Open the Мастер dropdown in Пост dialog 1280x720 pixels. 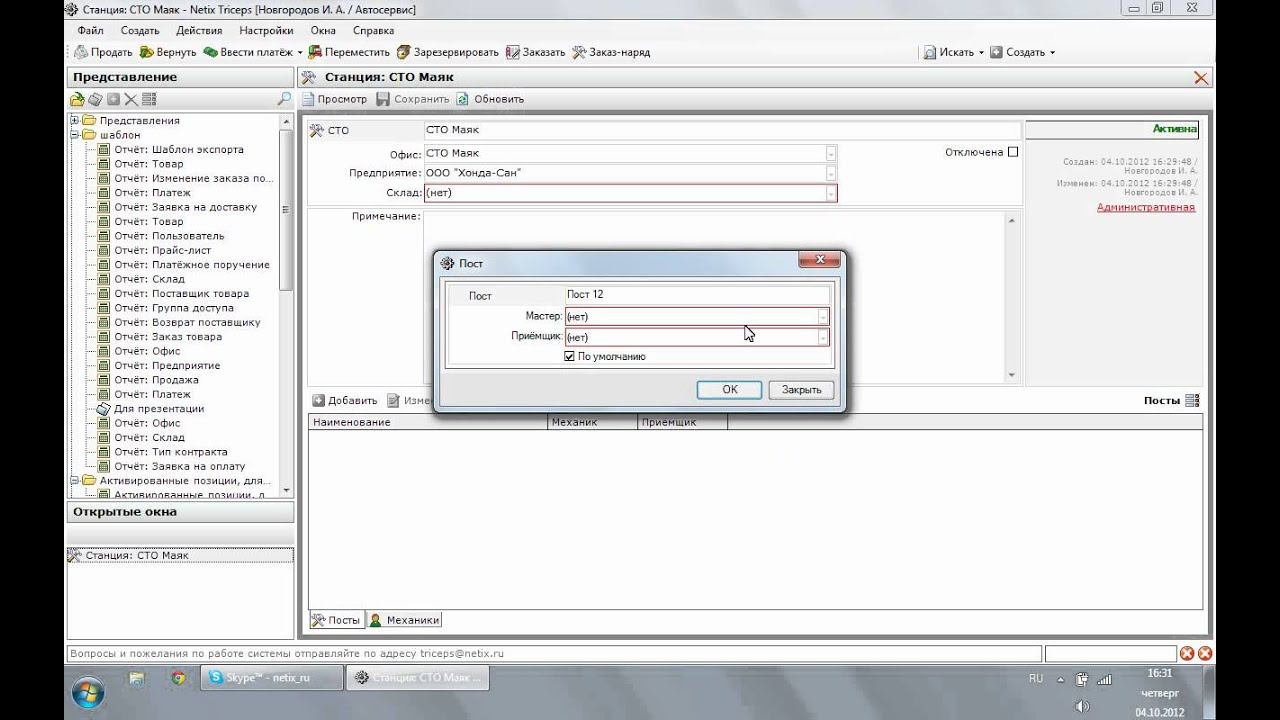[823, 316]
